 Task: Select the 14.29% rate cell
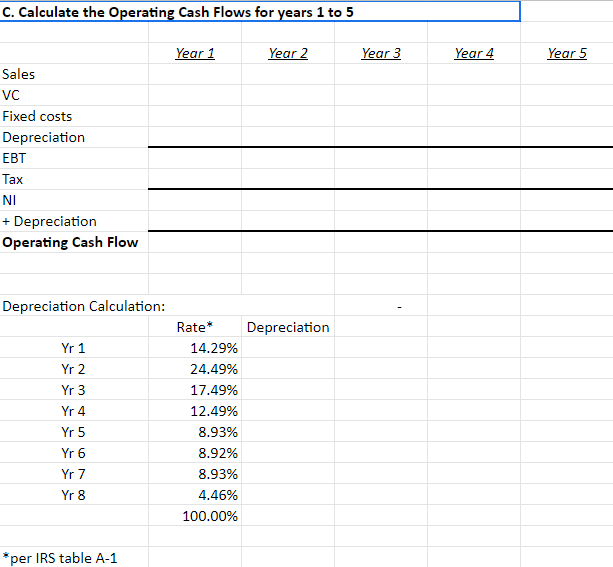coord(195,348)
